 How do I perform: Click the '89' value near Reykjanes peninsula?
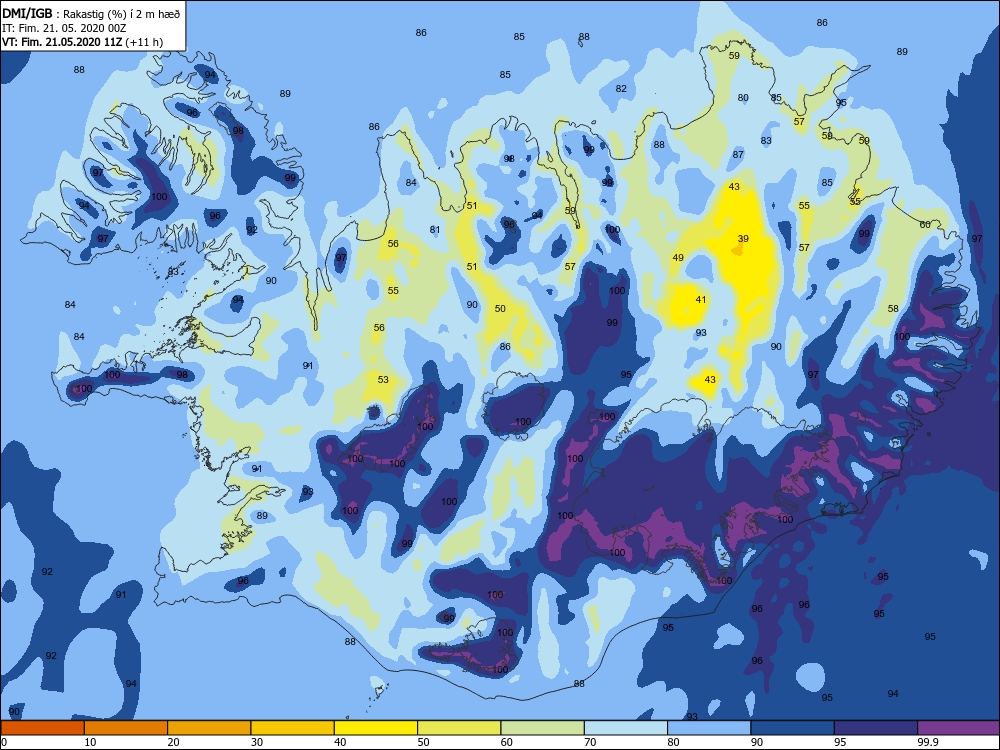tap(262, 515)
